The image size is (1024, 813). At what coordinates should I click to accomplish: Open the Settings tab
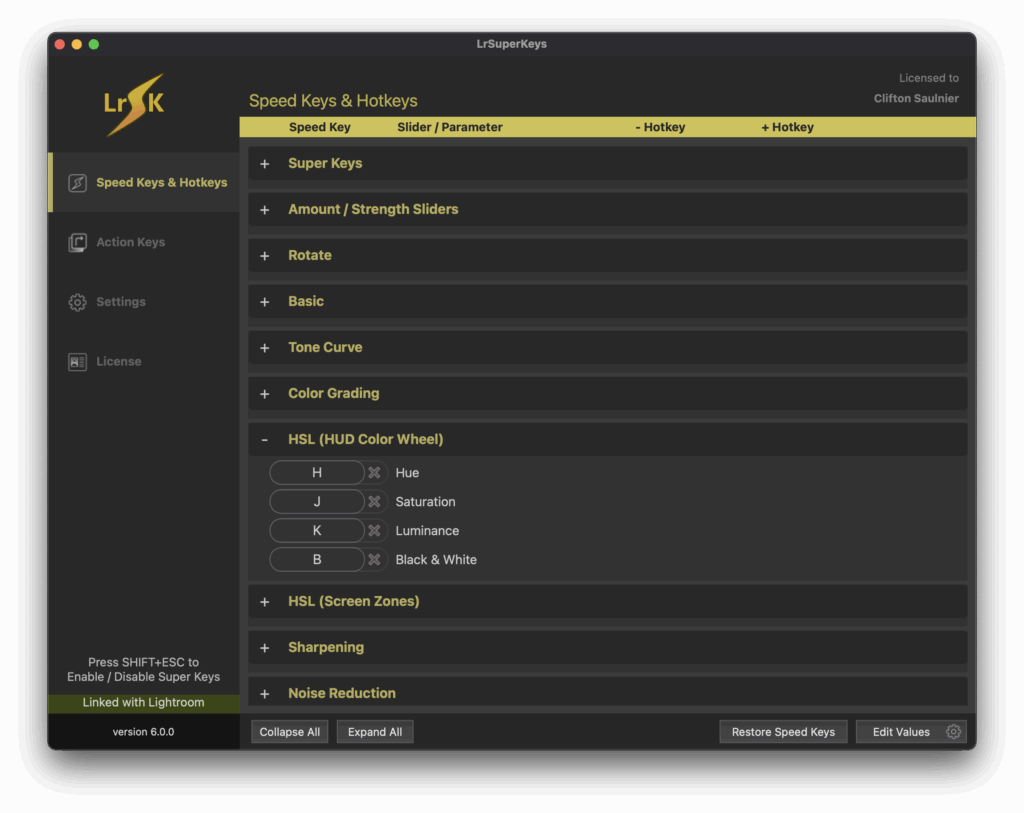(144, 302)
